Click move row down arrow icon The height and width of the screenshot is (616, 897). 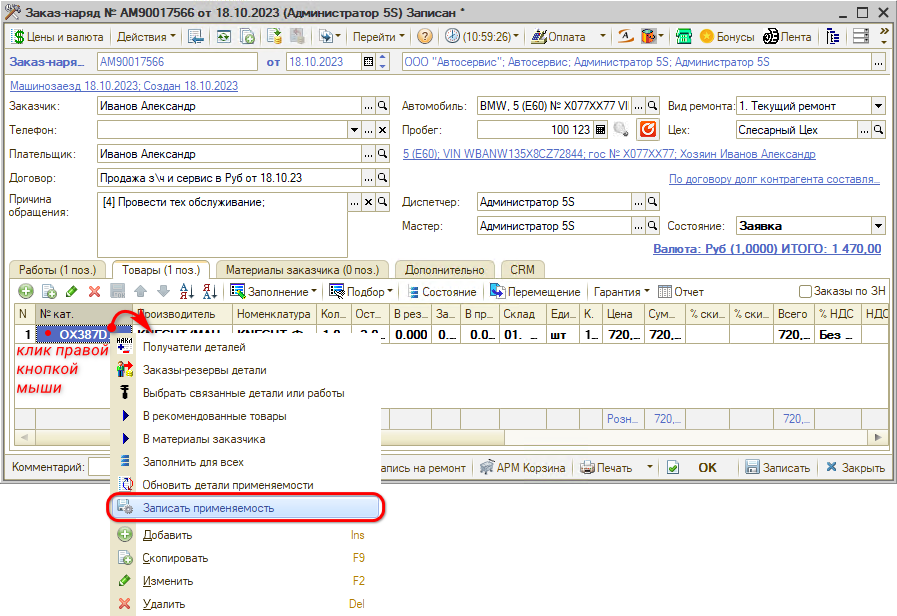click(164, 292)
